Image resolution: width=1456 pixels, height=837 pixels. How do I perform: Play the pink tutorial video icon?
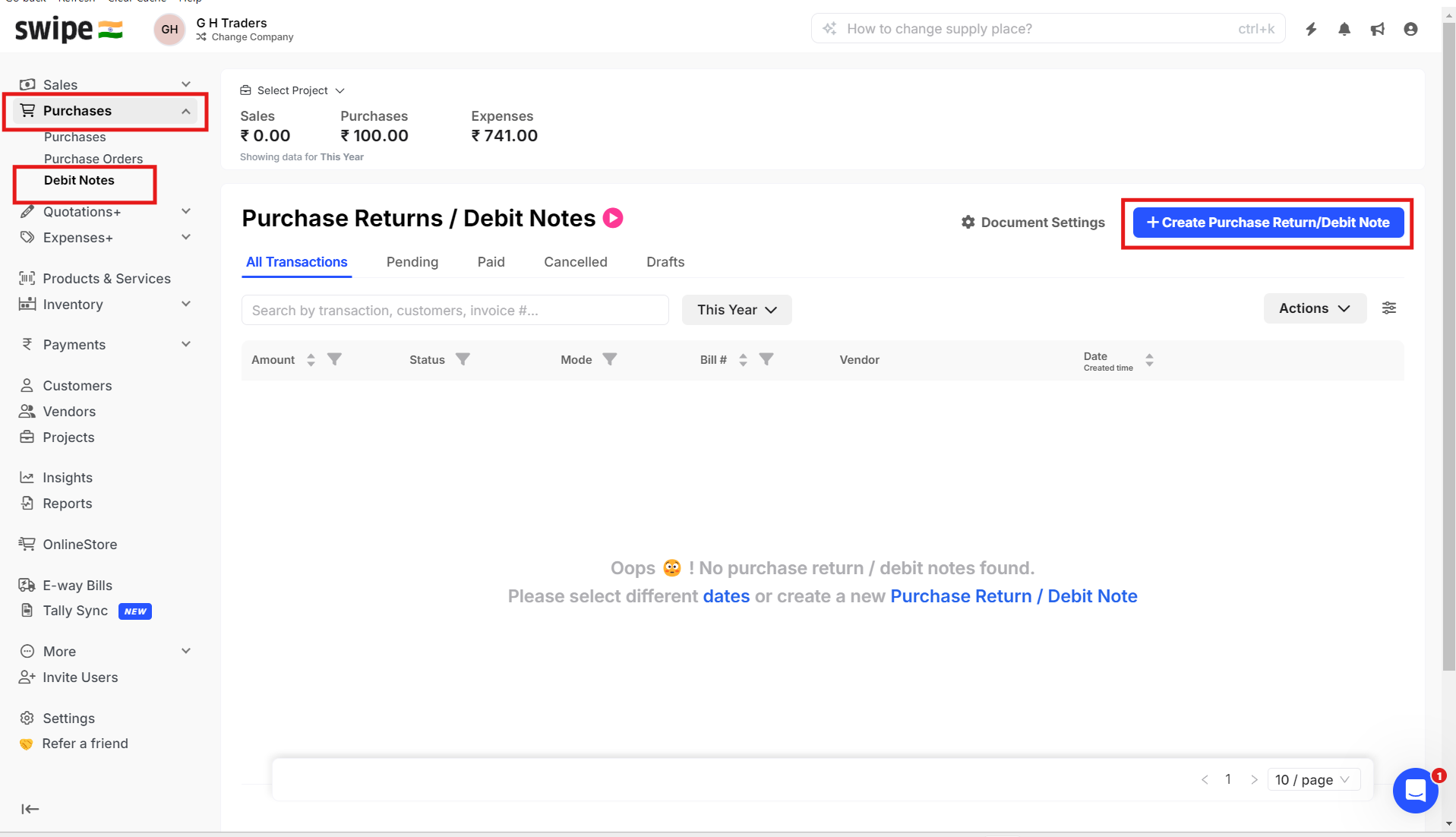pos(613,218)
